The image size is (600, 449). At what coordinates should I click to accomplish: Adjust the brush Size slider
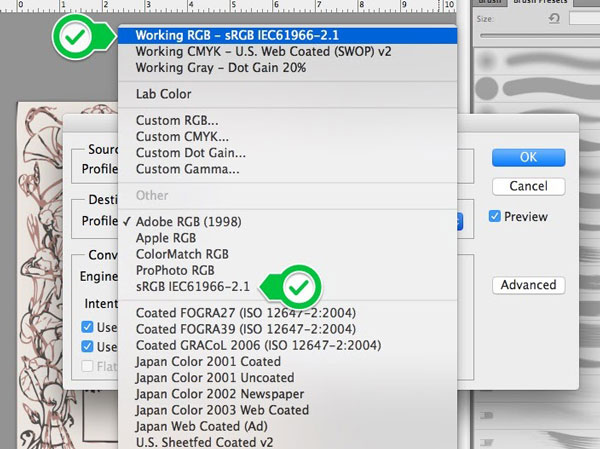540,36
